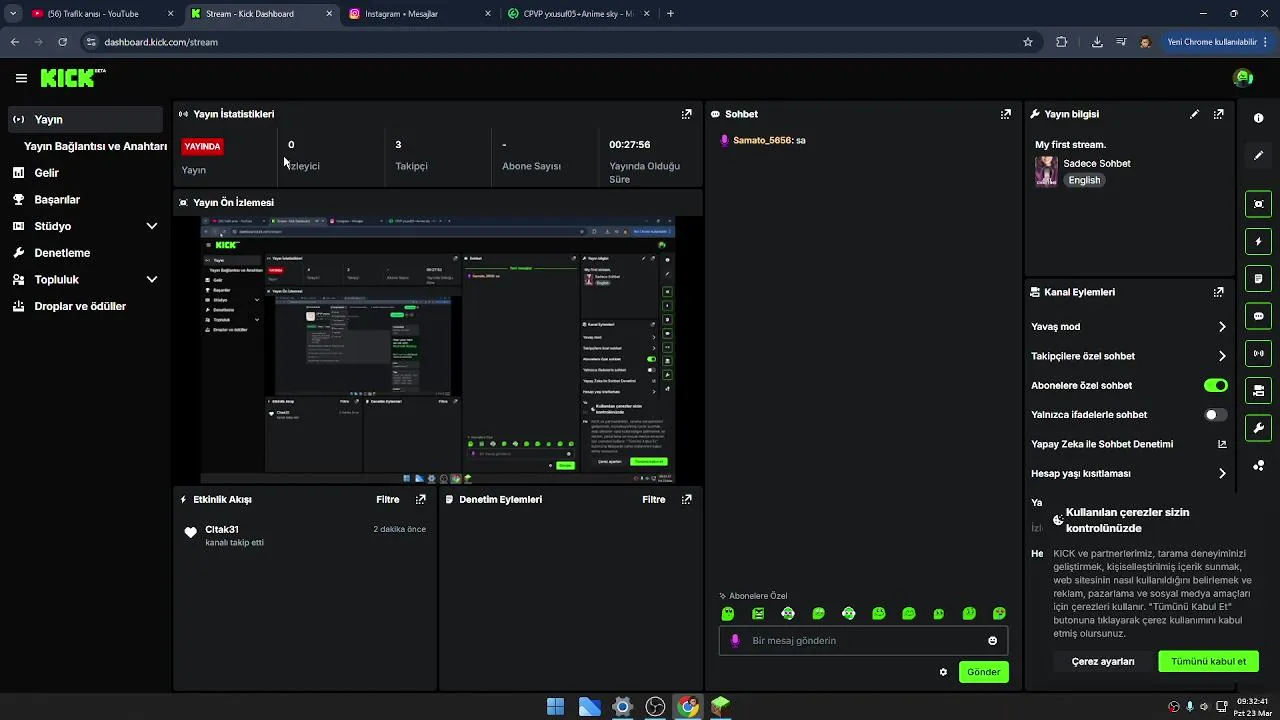This screenshot has height=720, width=1280.
Task: Open OBS Studio from the taskbar
Action: (655, 707)
